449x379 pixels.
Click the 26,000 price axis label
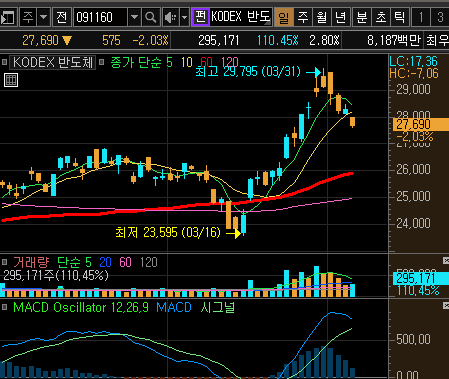tap(413, 170)
